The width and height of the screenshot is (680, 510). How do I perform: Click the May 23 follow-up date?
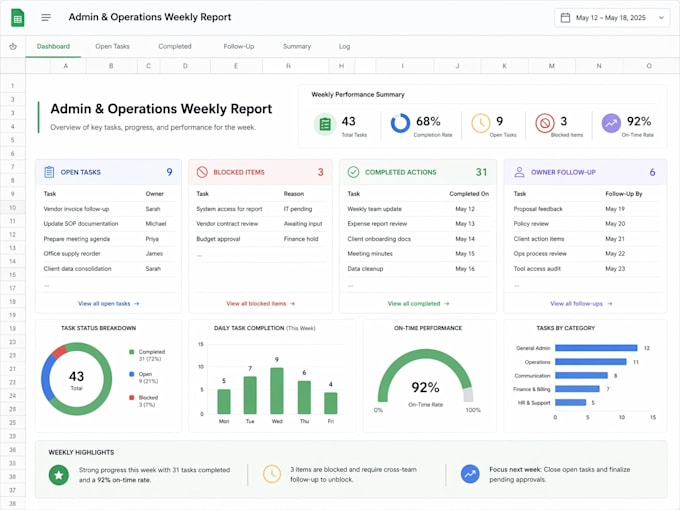point(615,269)
